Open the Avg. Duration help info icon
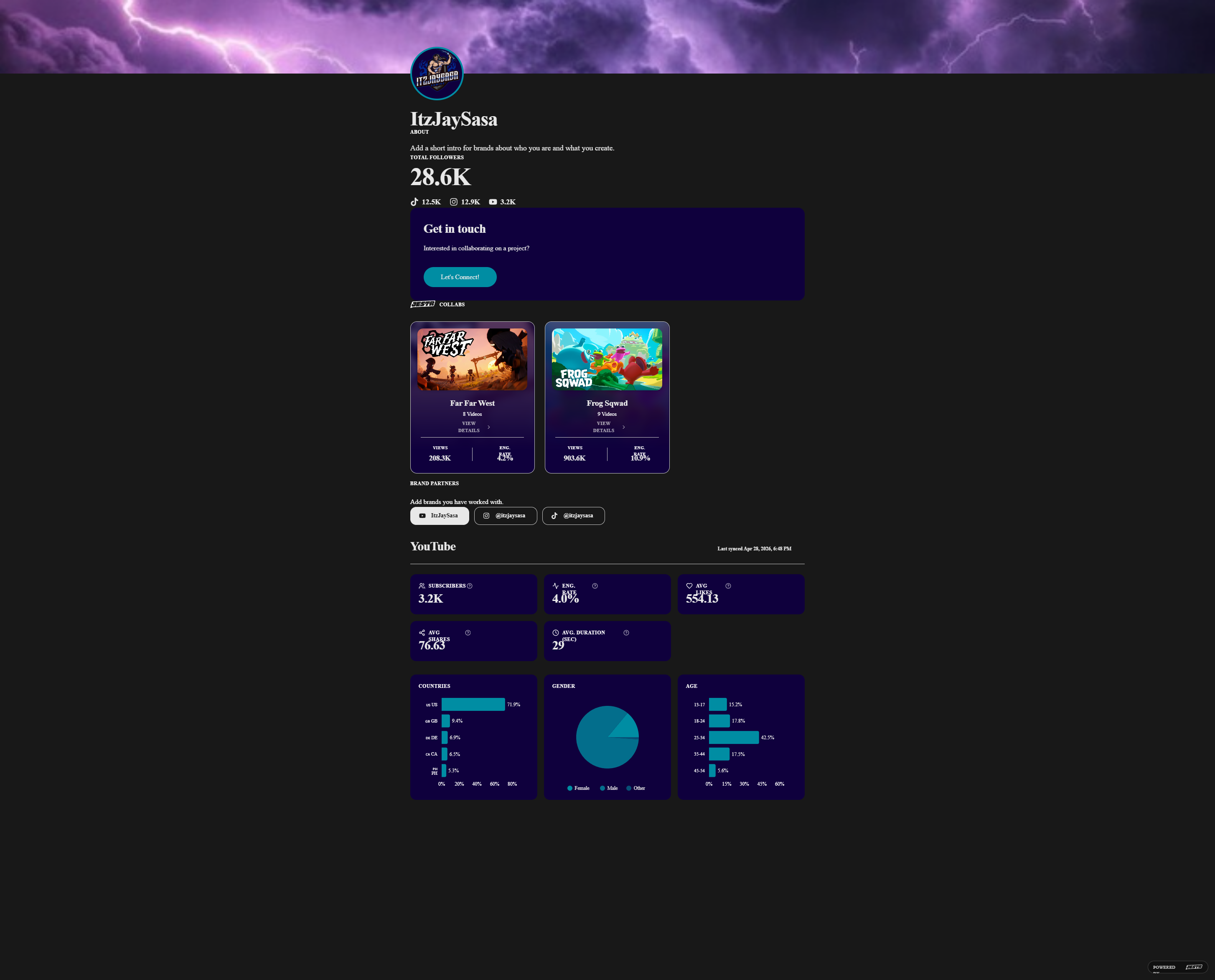This screenshot has width=1215, height=980. [x=626, y=633]
